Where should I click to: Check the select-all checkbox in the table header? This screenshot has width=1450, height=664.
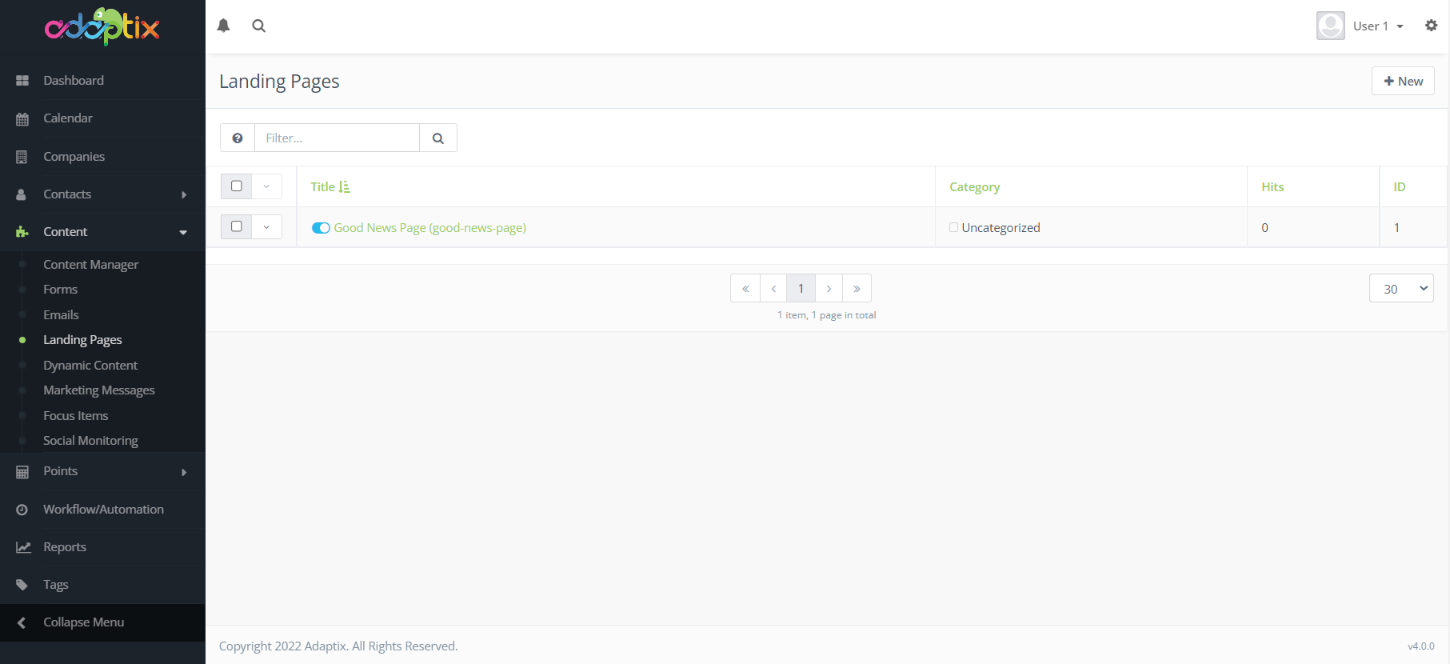(236, 186)
